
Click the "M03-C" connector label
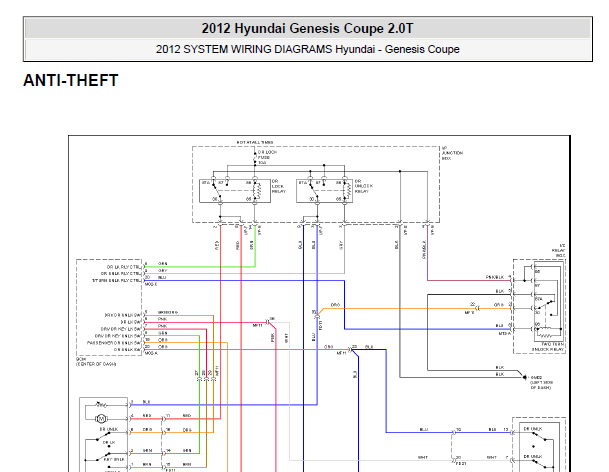[x=151, y=284]
